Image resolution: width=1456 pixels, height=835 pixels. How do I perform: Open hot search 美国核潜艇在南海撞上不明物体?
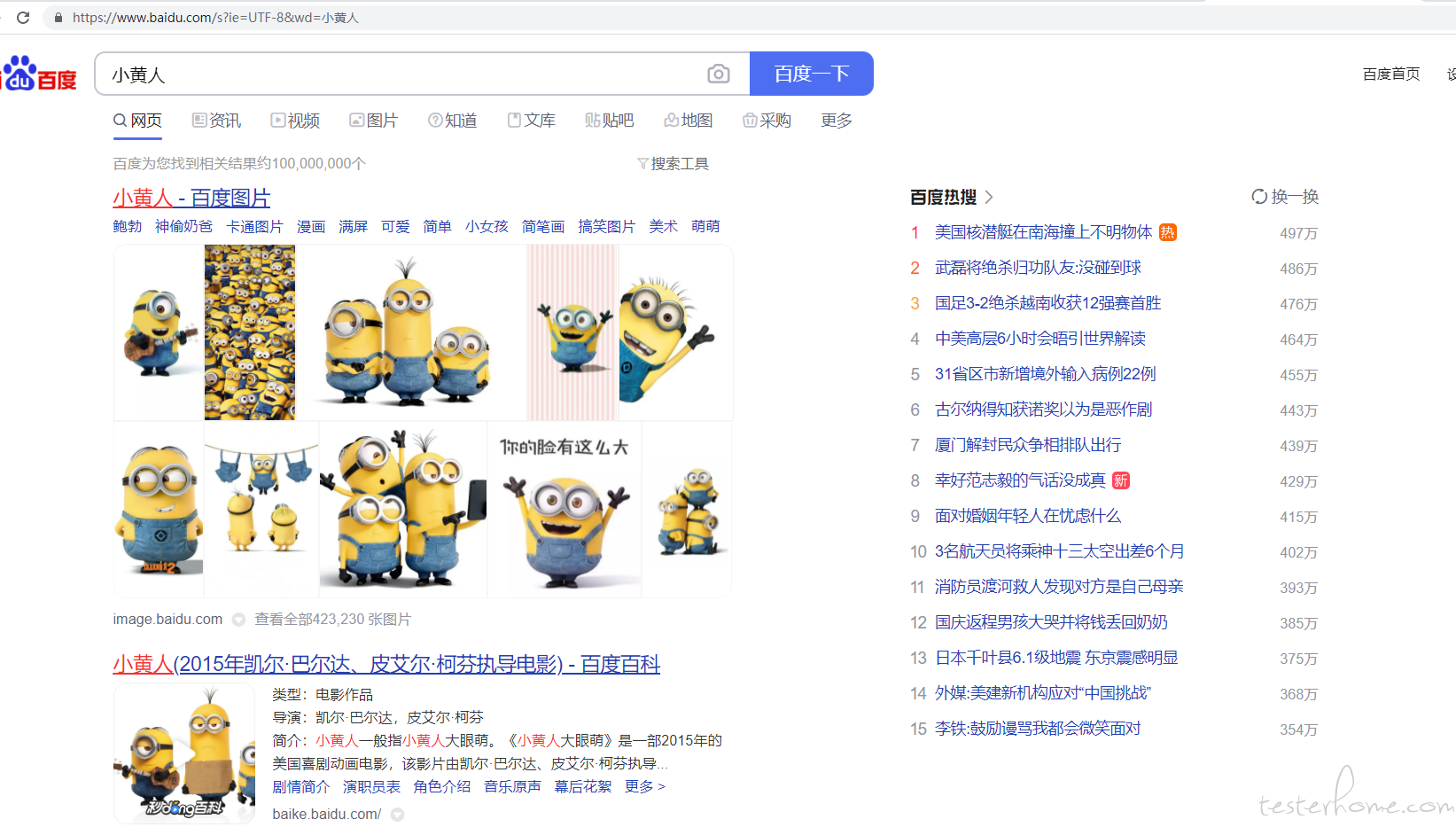(1043, 232)
